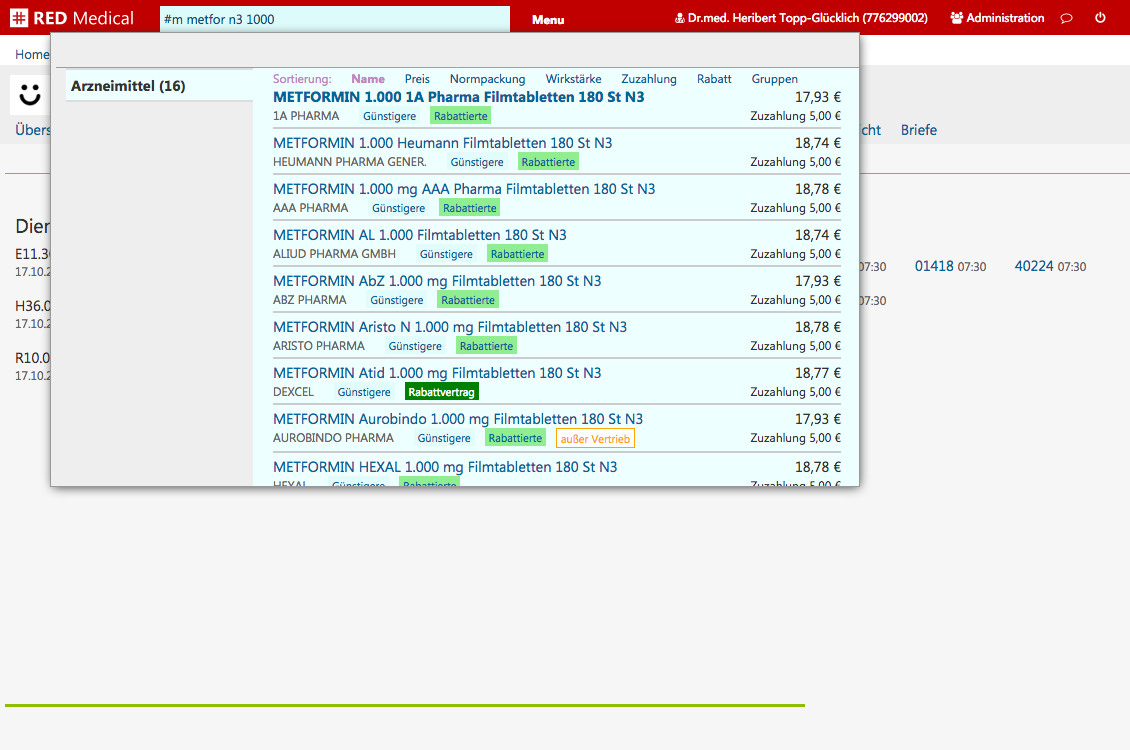Sort results by Zuzahlung
Viewport: 1130px width, 750px height.
coord(649,79)
